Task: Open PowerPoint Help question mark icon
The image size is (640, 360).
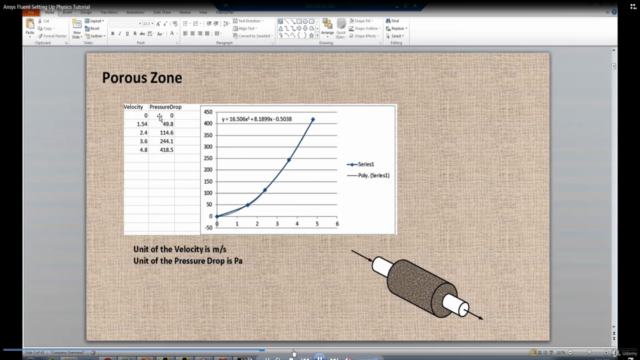Action: (614, 12)
